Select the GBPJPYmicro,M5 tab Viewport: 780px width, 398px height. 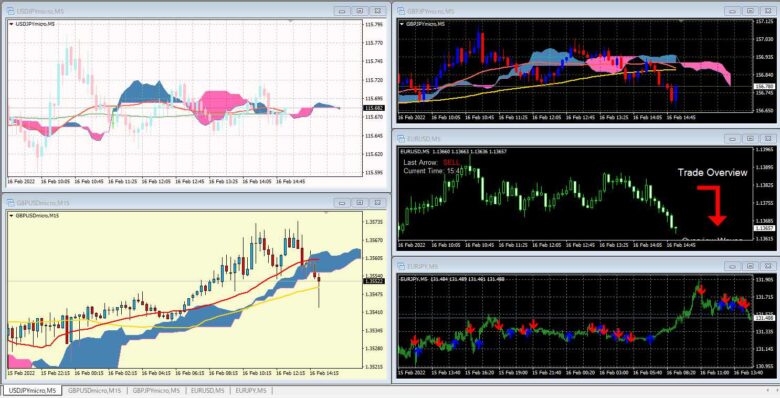coord(156,391)
